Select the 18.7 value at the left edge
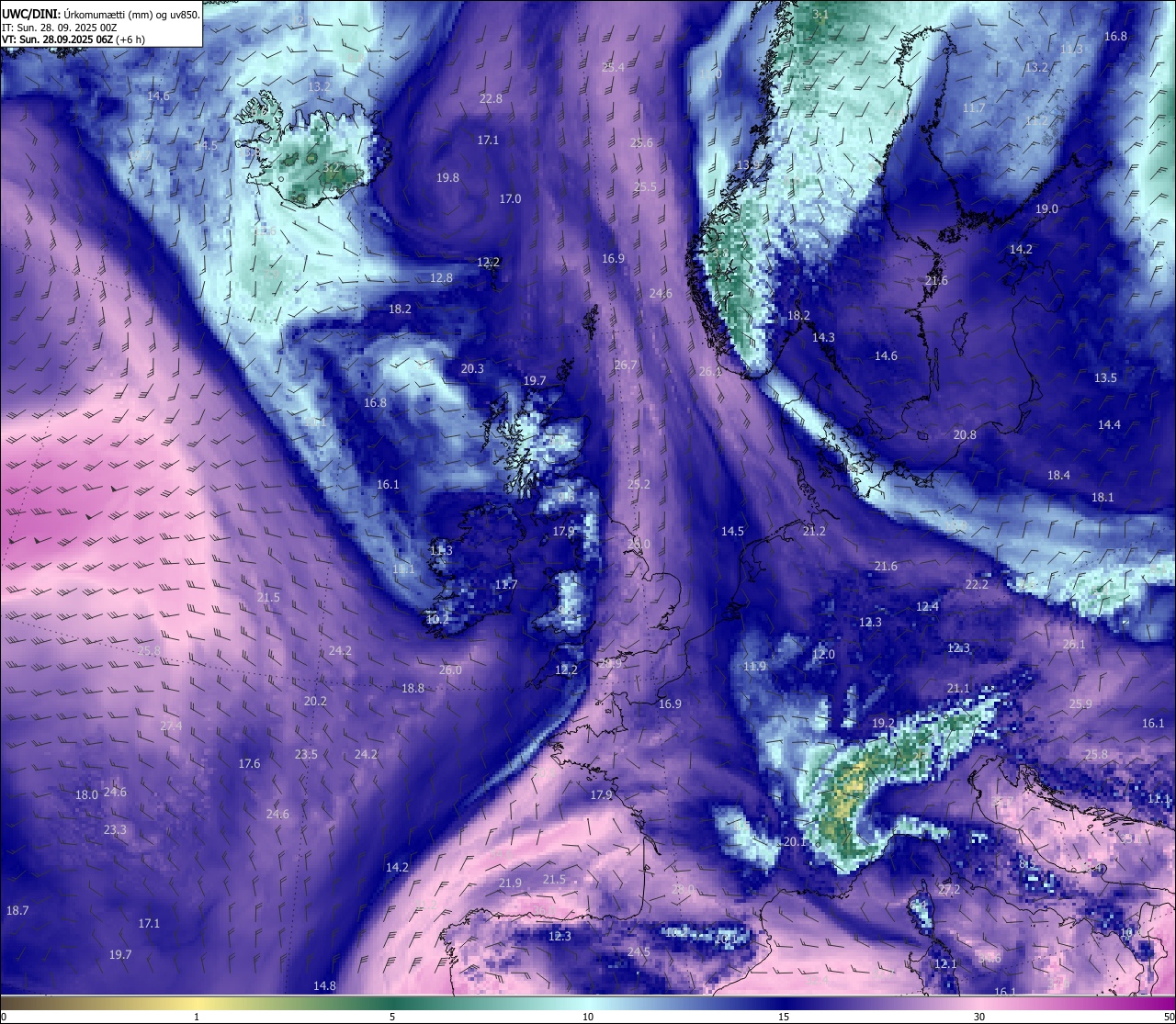This screenshot has width=1176, height=1024. [x=17, y=911]
